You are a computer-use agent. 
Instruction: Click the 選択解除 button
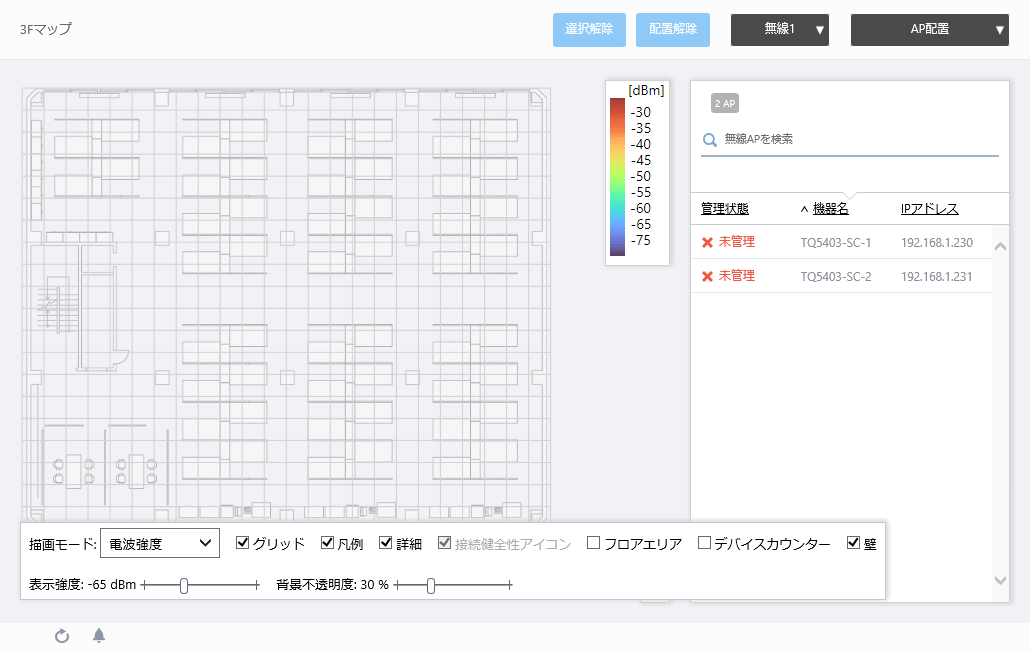tap(589, 30)
